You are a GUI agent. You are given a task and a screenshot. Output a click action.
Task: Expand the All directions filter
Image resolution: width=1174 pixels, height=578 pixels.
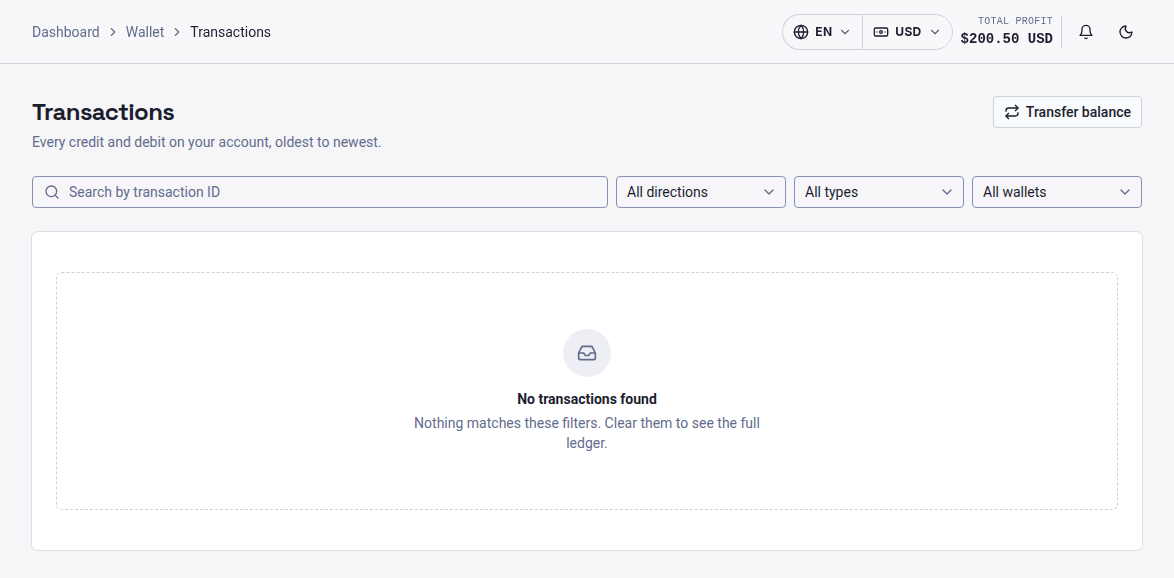pyautogui.click(x=701, y=192)
